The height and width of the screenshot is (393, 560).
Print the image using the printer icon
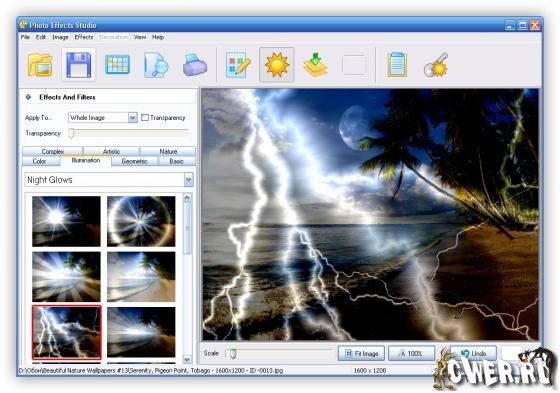[195, 65]
